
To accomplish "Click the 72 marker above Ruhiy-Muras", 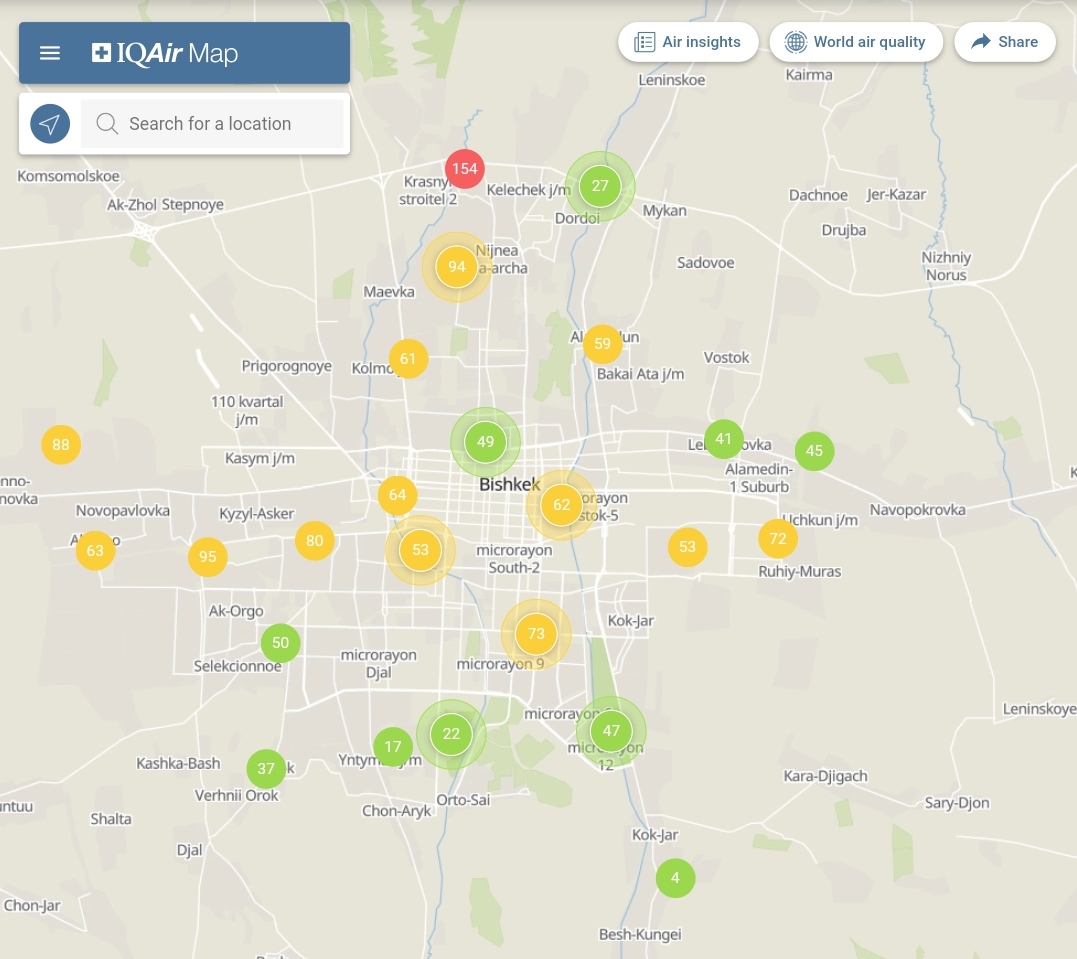I will pyautogui.click(x=777, y=539).
